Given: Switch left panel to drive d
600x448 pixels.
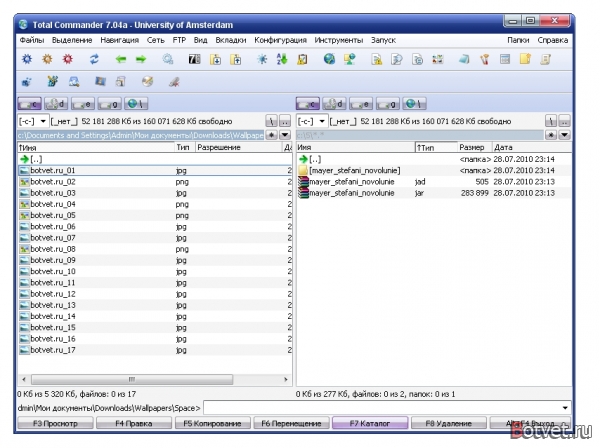Looking at the screenshot, I should 56,104.
